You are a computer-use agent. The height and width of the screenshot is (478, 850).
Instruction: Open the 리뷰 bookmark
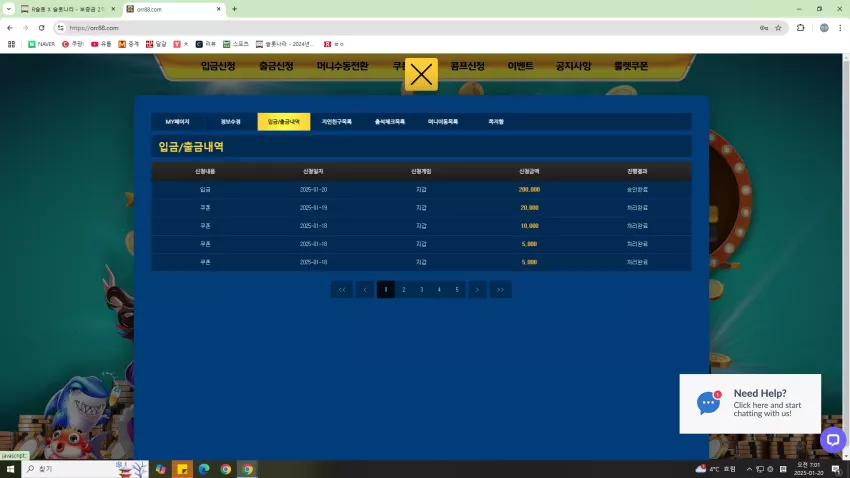pos(206,44)
